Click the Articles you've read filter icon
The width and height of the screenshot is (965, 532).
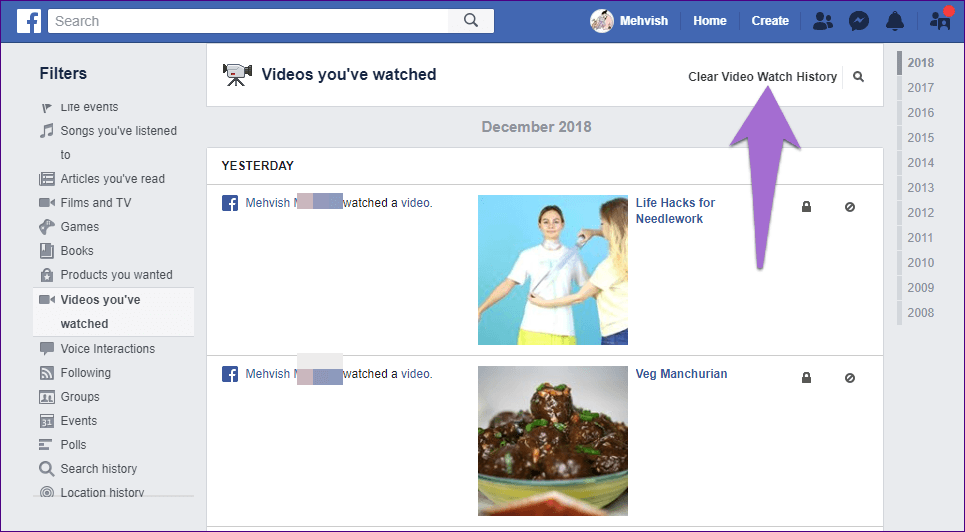47,179
